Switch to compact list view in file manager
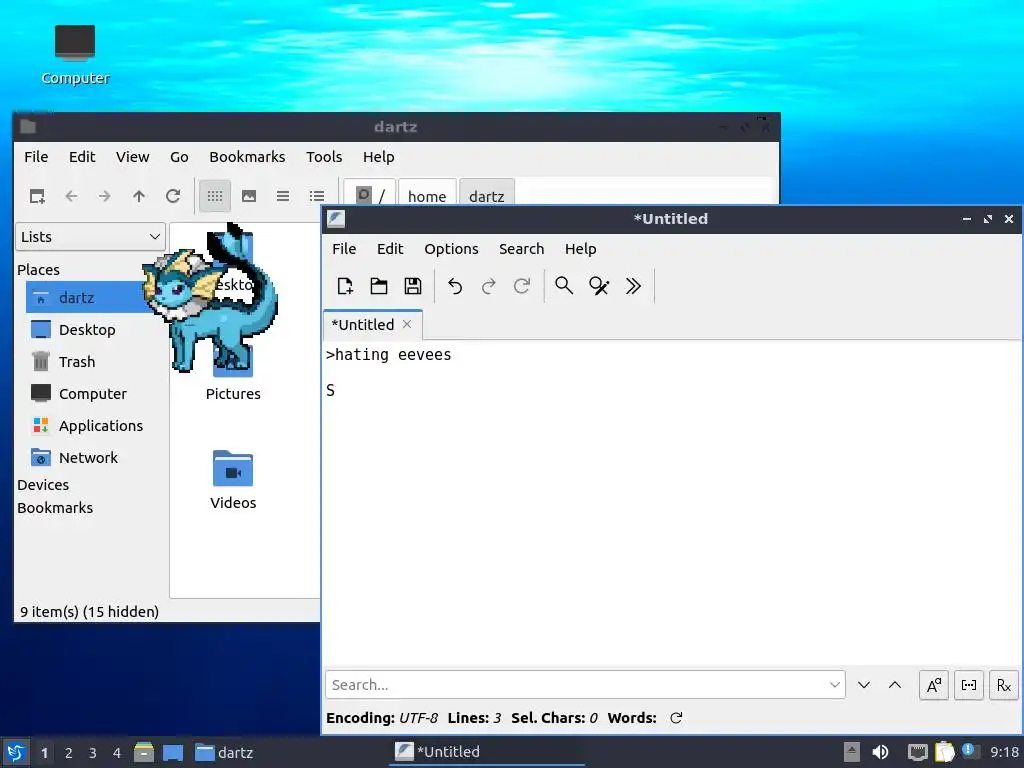Viewport: 1024px width, 768px height. pyautogui.click(x=283, y=196)
